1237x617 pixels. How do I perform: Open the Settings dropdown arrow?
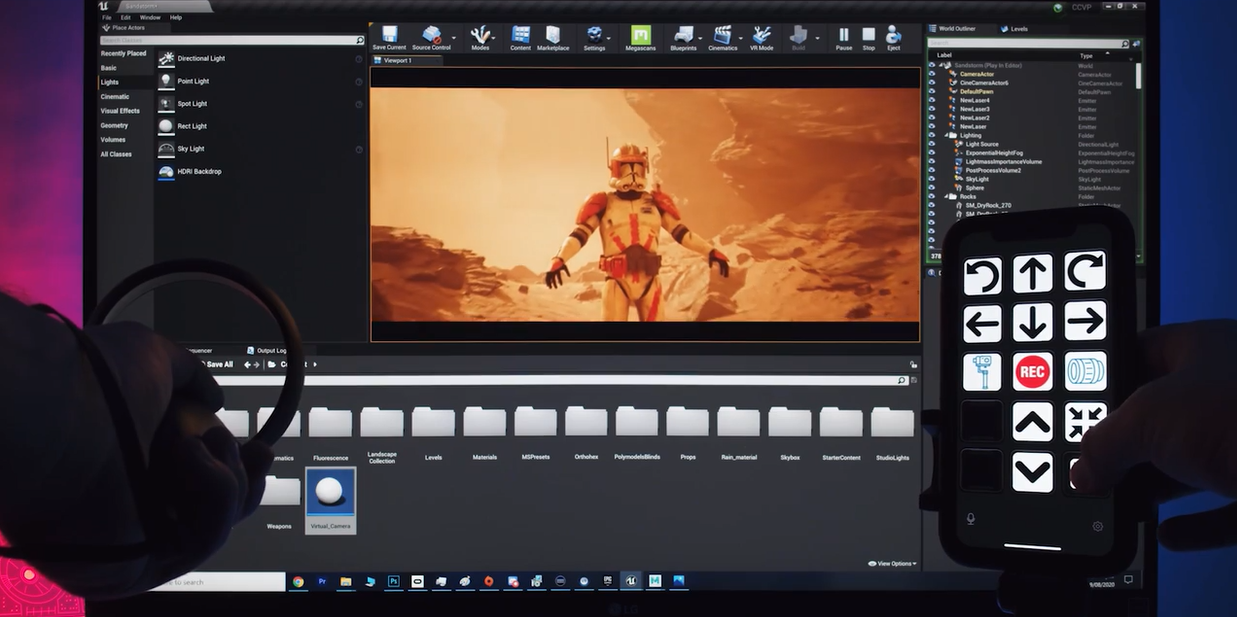tap(611, 38)
